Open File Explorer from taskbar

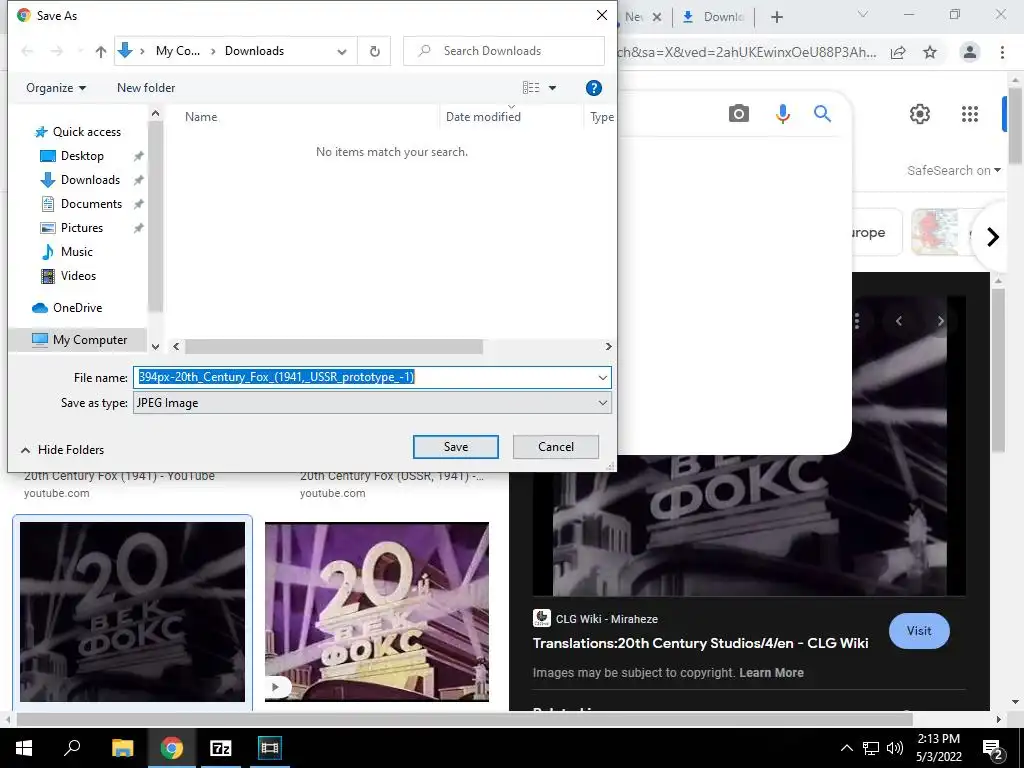coord(122,748)
